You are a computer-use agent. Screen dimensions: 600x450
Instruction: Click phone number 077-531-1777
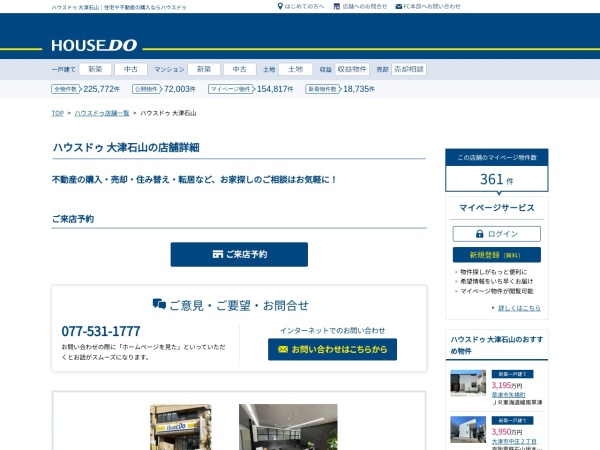point(101,331)
